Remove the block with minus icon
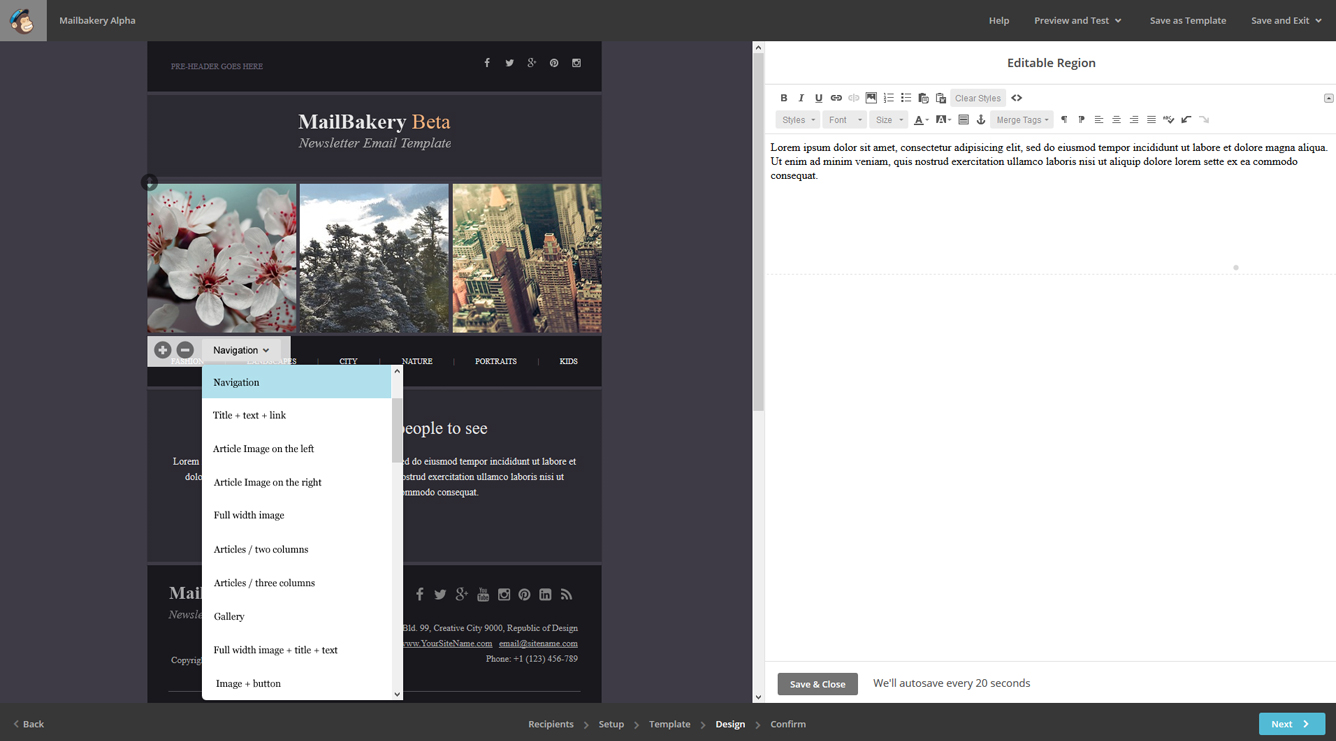This screenshot has width=1336, height=741. click(185, 350)
